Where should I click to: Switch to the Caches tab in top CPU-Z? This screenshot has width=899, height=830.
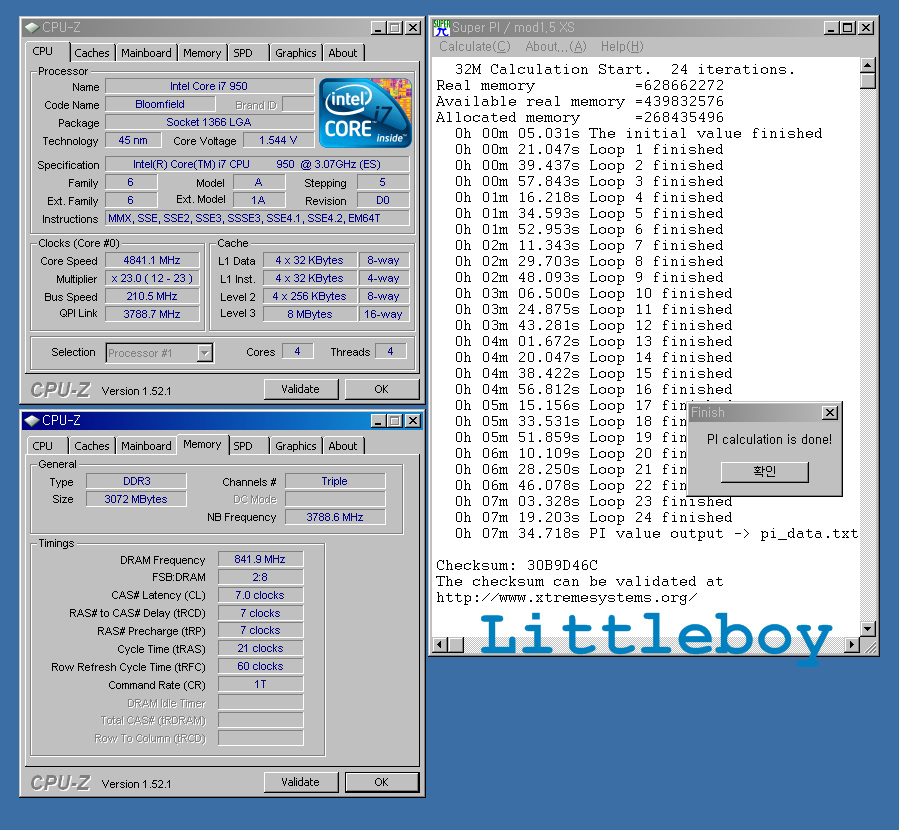(92, 53)
